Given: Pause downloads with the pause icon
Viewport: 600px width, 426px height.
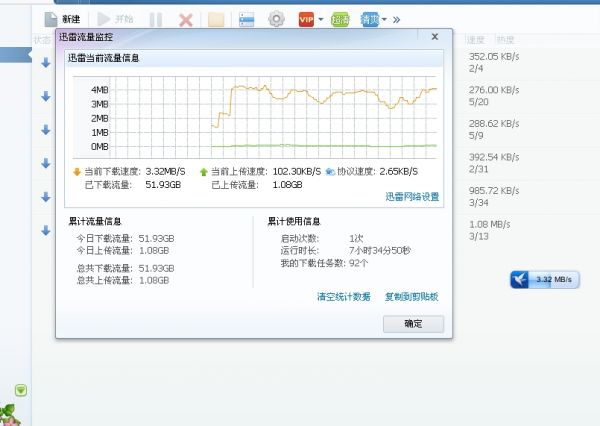Looking at the screenshot, I should click(155, 19).
